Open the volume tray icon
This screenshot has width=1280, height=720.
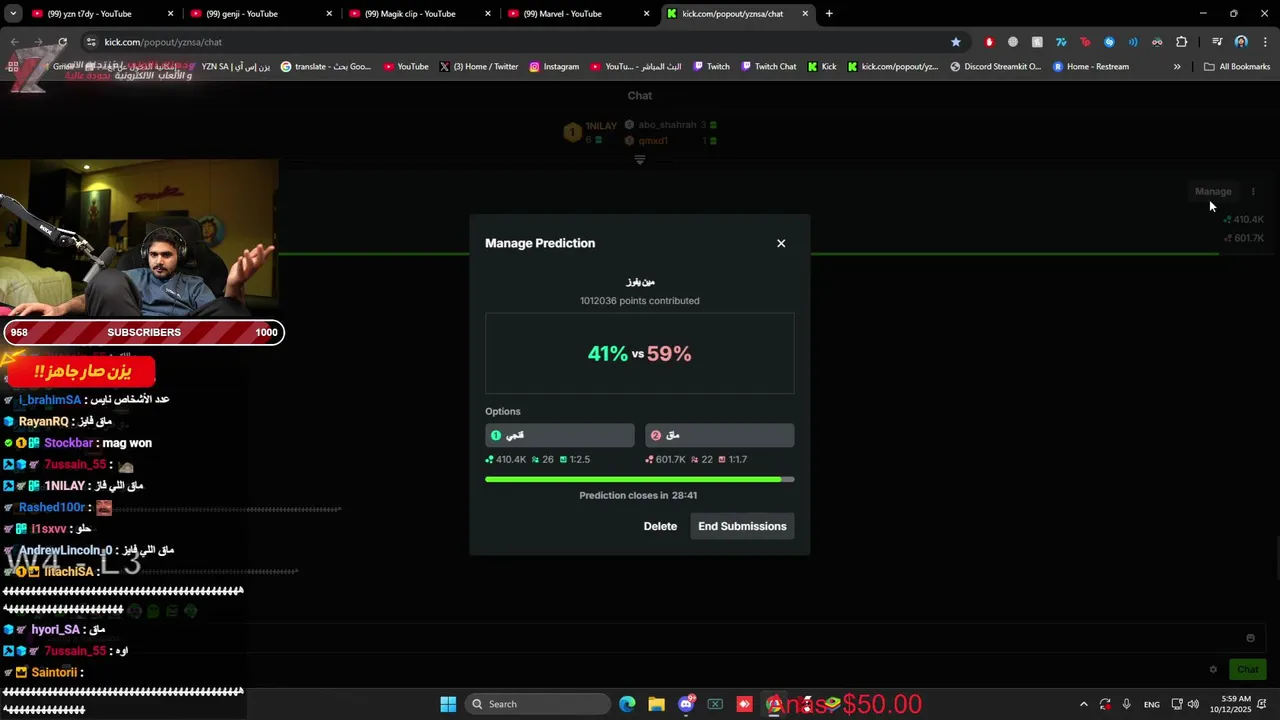(1193, 704)
